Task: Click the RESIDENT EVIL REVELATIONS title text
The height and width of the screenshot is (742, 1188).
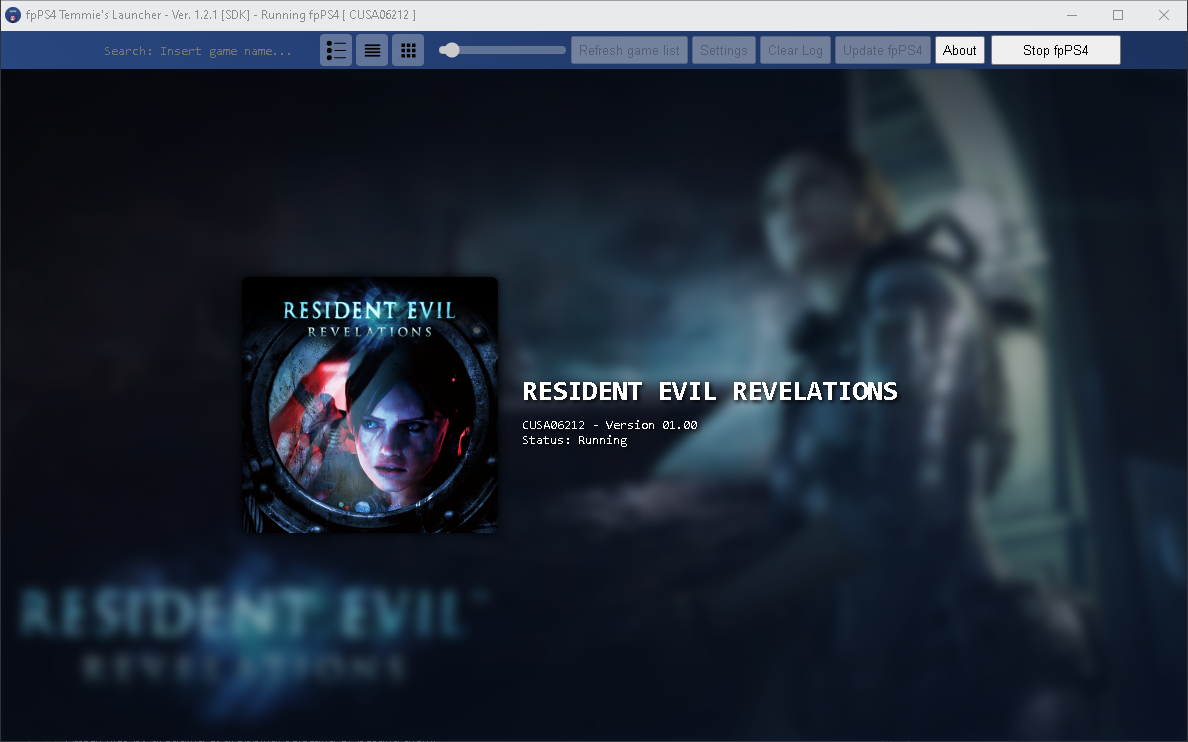Action: pyautogui.click(x=710, y=391)
